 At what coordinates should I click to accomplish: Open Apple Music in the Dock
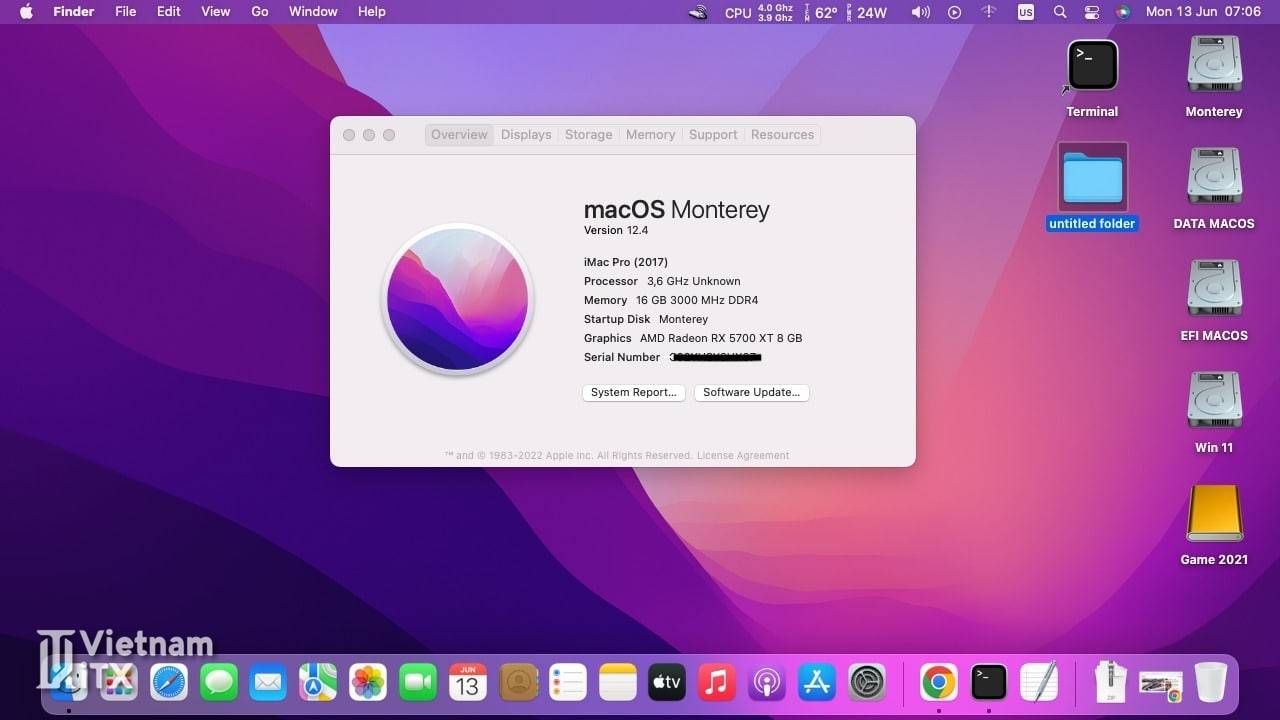pos(716,683)
